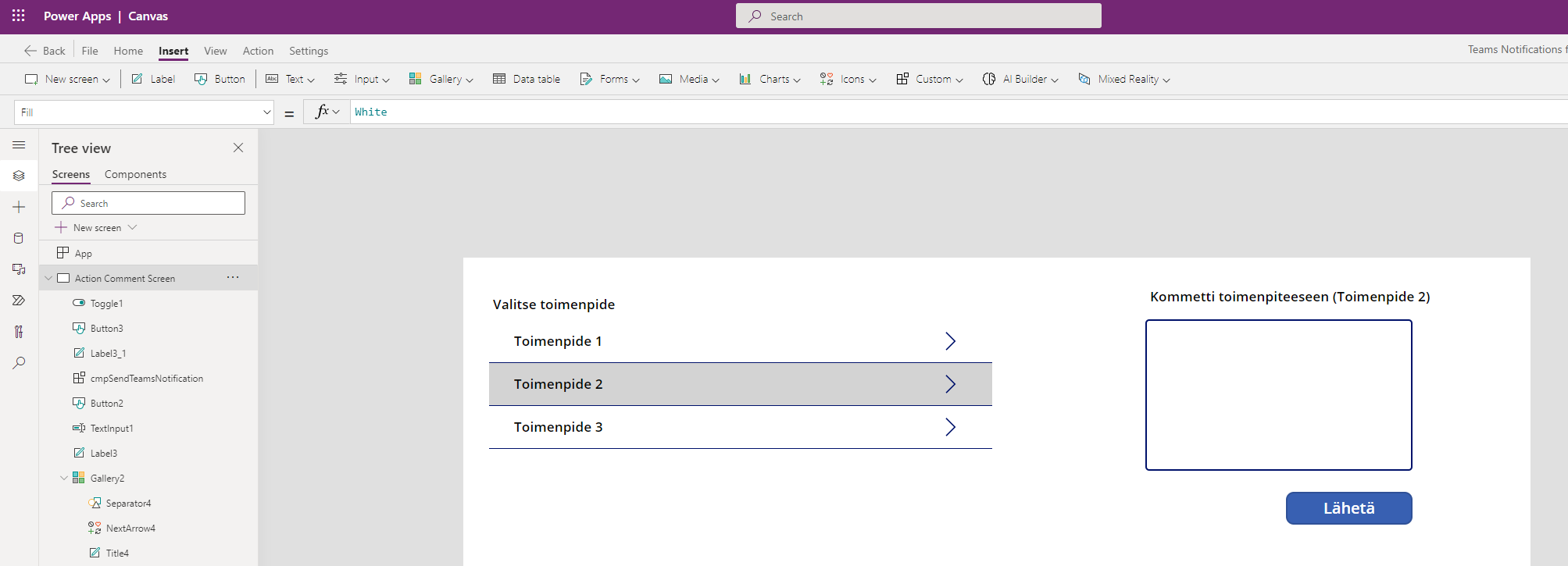The width and height of the screenshot is (1568, 566).
Task: Click the comment text input box
Action: tap(1278, 395)
